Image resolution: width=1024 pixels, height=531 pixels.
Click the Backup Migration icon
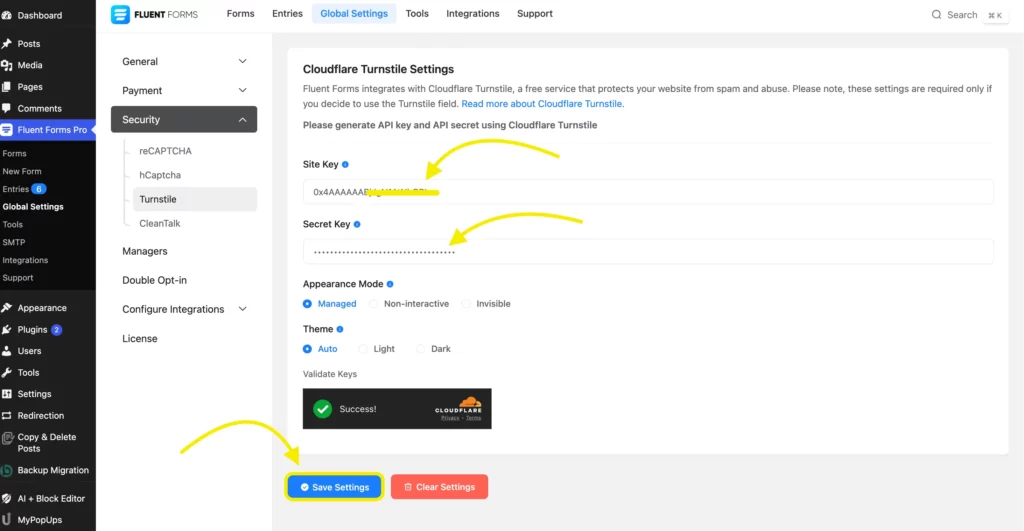pyautogui.click(x=7, y=470)
